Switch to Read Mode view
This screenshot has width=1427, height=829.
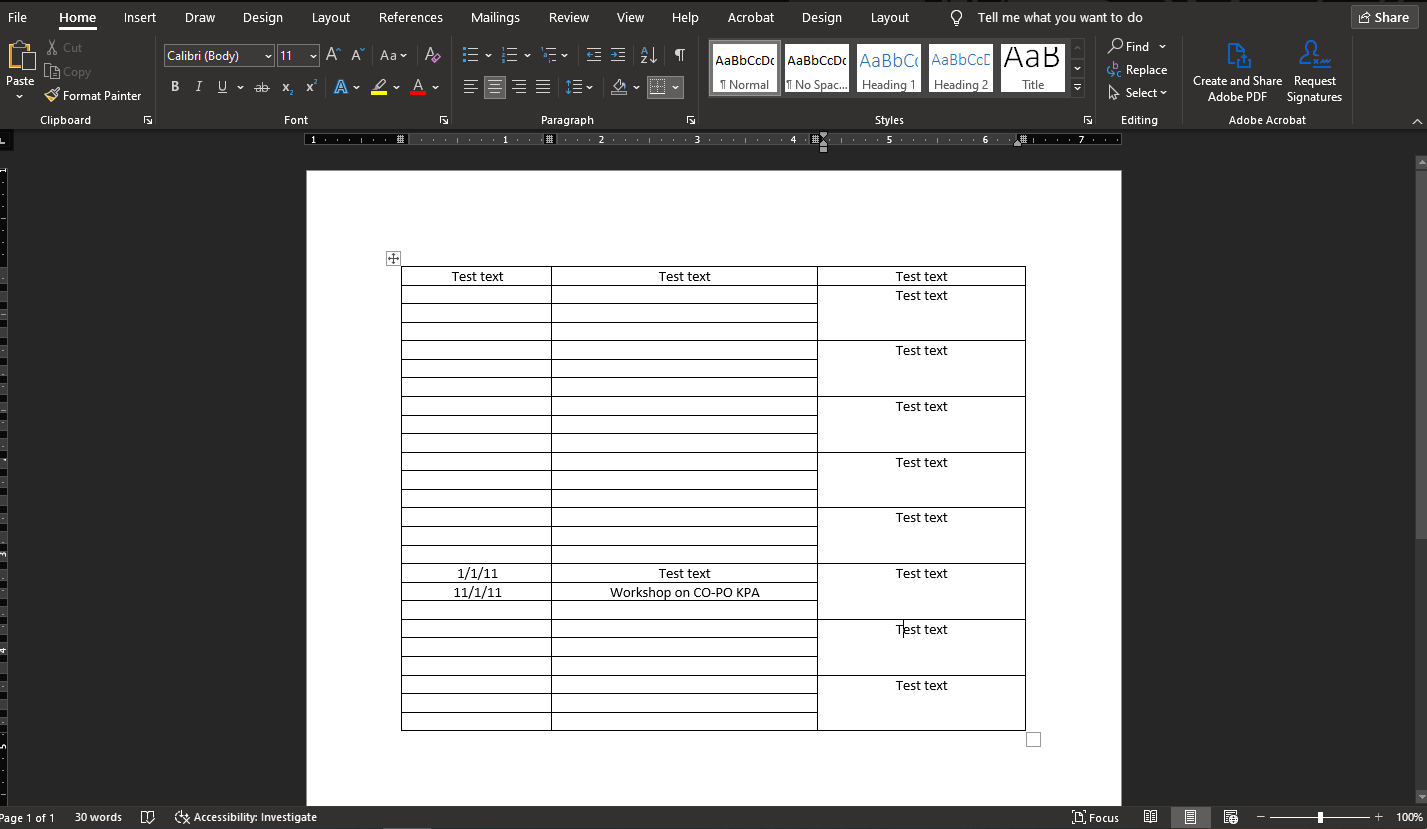[1151, 817]
